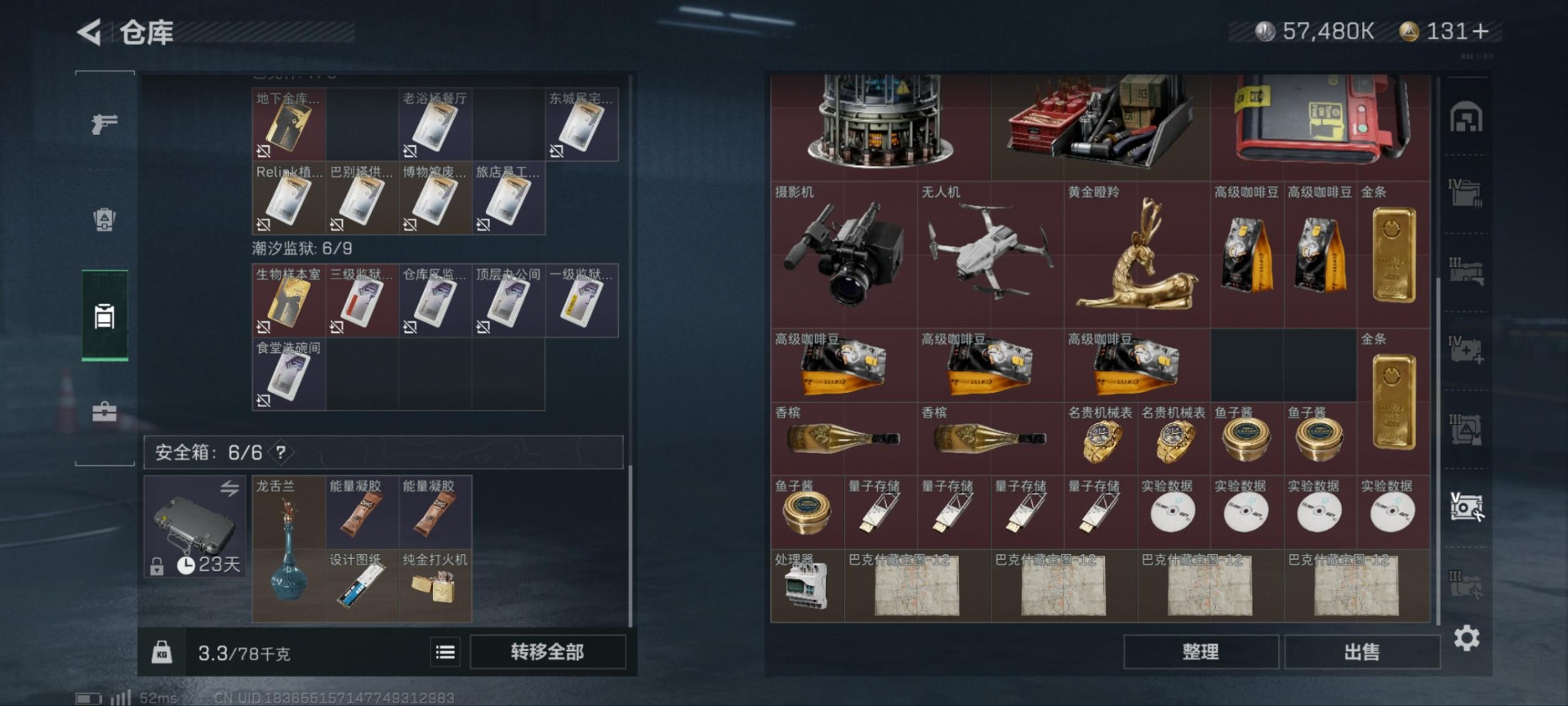This screenshot has width=1568, height=706.
Task: Click the warehouse grid vertical scrollbar
Action: [x=1437, y=449]
